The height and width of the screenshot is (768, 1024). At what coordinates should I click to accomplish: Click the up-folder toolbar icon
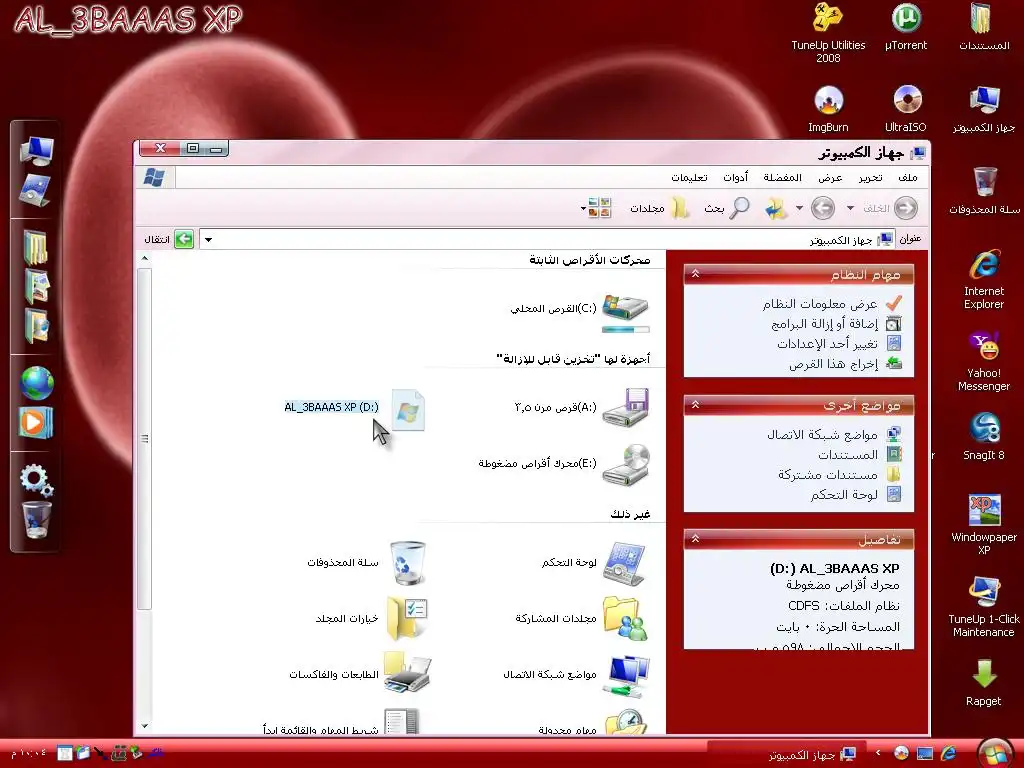tap(776, 208)
